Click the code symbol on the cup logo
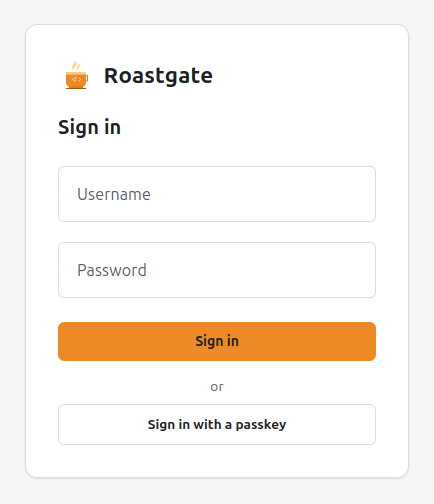The image size is (434, 504). (x=77, y=79)
